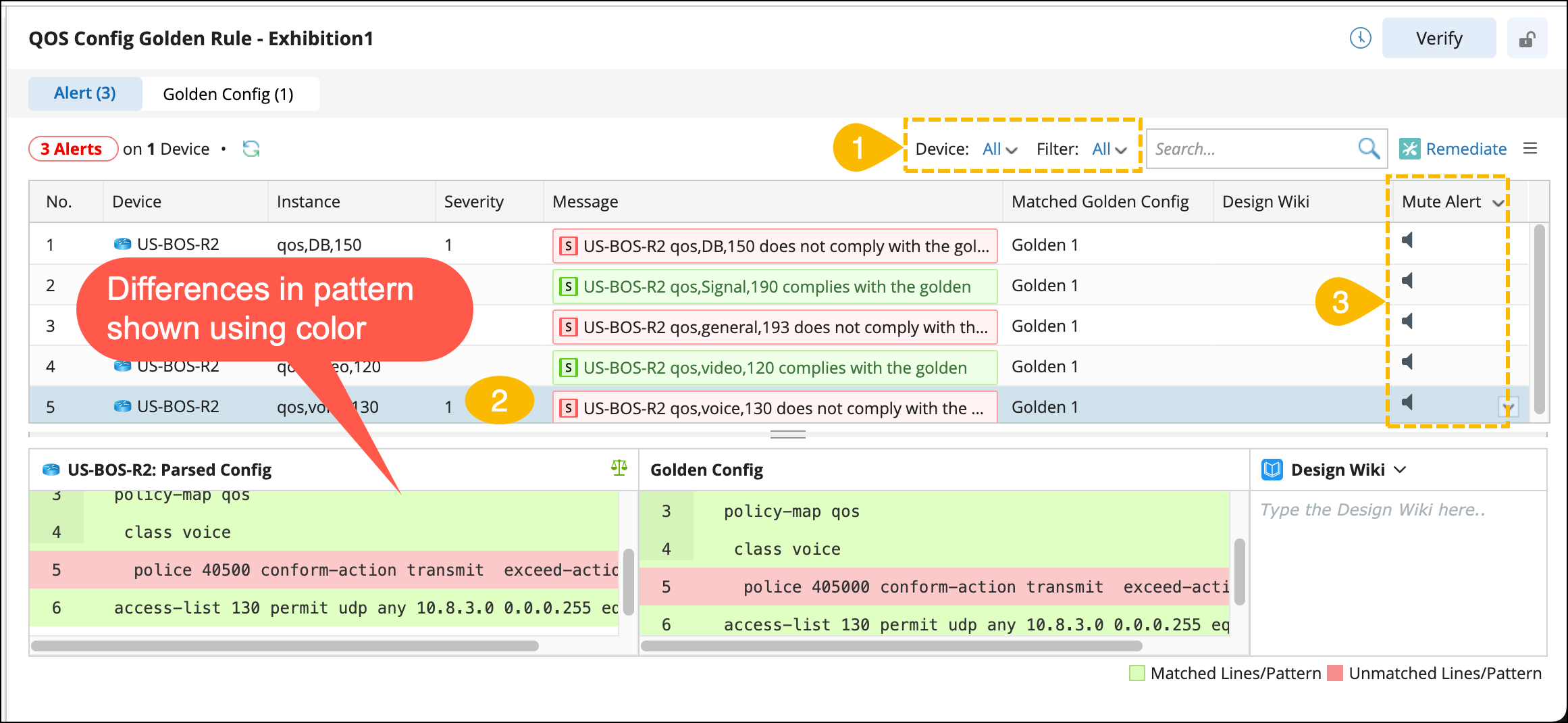Image resolution: width=1568 pixels, height=723 pixels.
Task: Click the Design Wiki book icon
Action: (x=1272, y=470)
